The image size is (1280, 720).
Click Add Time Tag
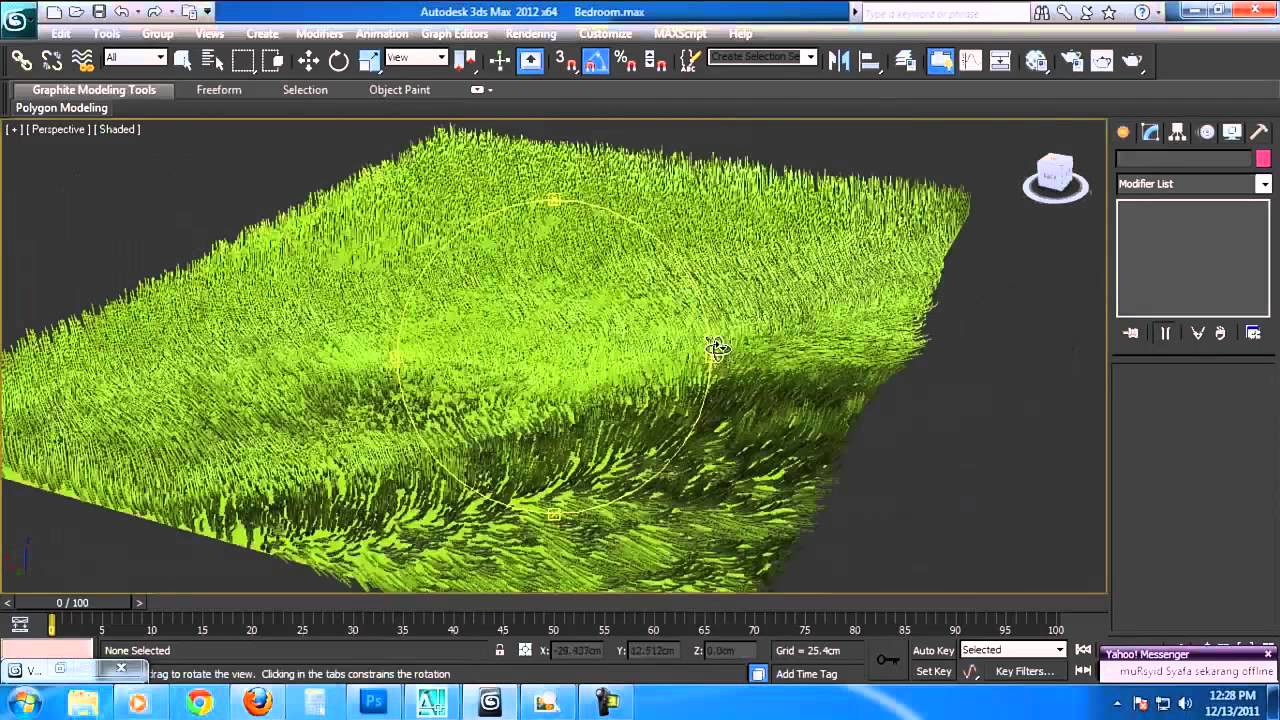pyautogui.click(x=806, y=674)
